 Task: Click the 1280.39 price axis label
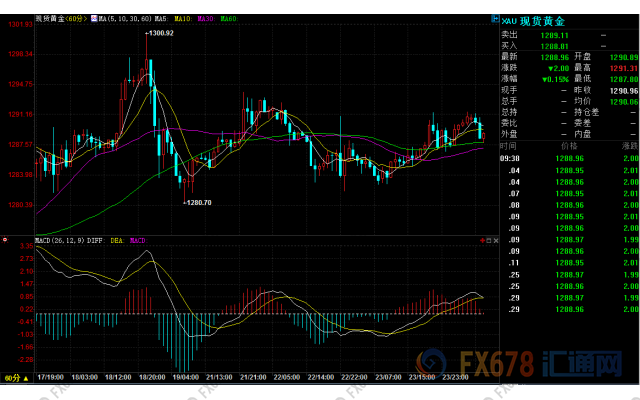pyautogui.click(x=20, y=204)
